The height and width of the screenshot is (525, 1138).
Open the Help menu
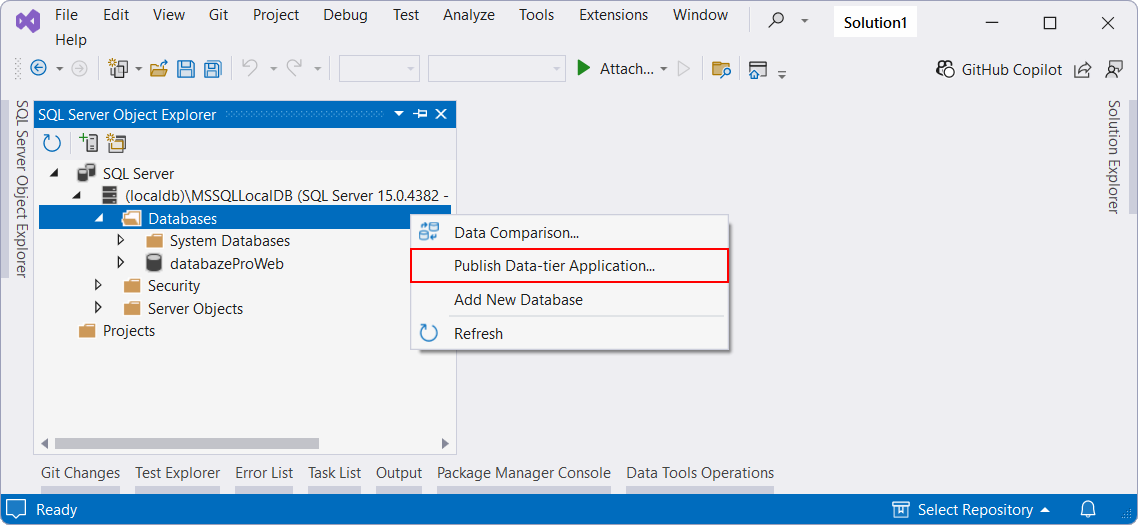(71, 40)
